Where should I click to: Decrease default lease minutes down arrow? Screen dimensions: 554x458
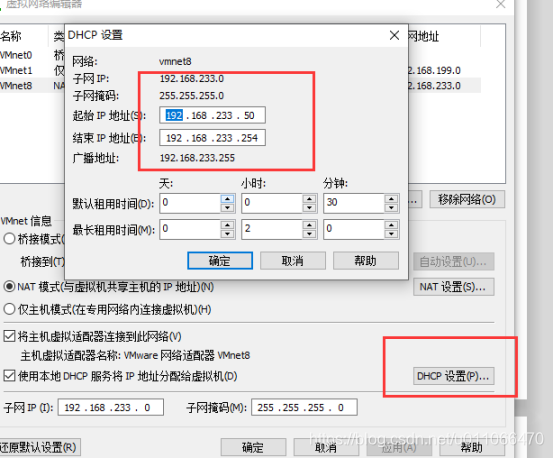(391, 208)
